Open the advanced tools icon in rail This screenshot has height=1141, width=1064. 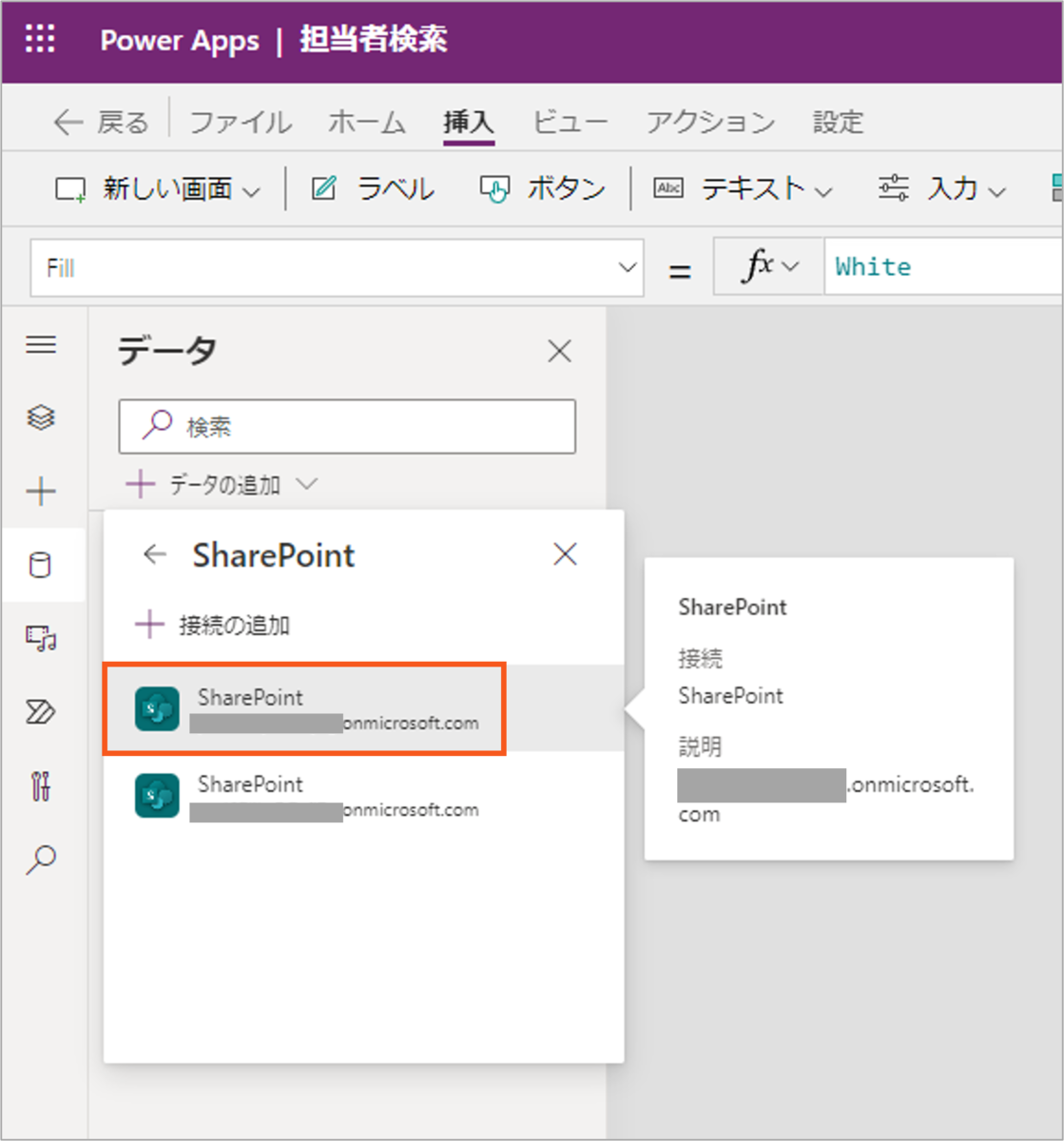(41, 786)
